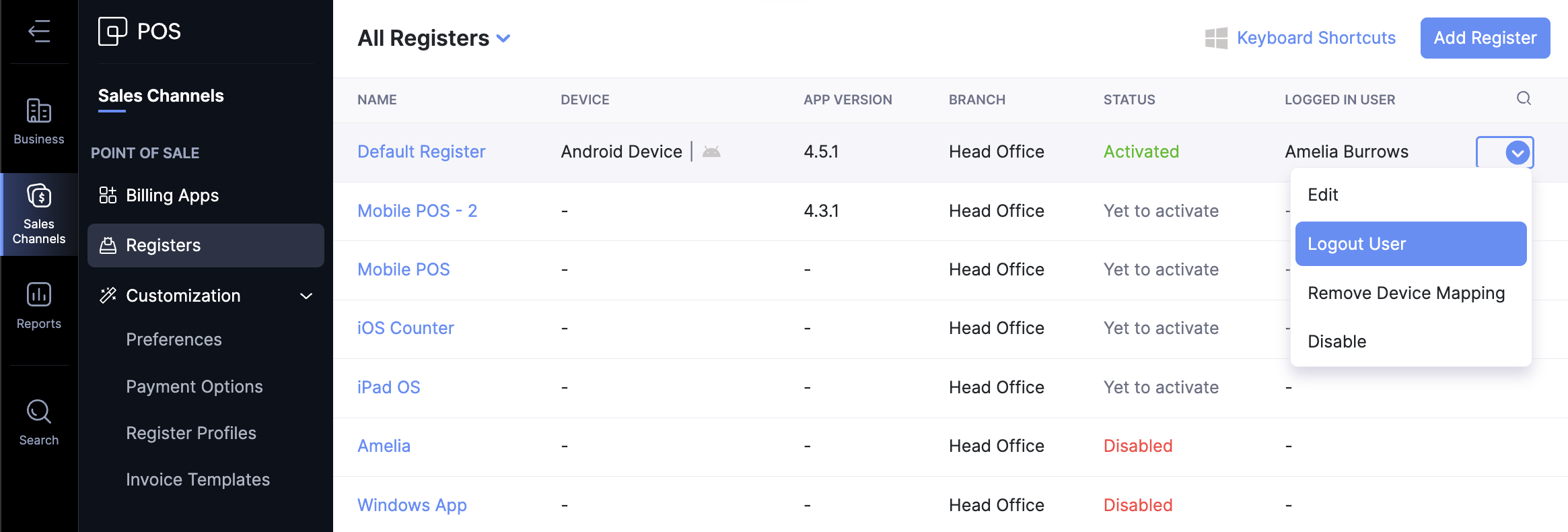1568x532 pixels.
Task: Toggle Default Register row actions dropdown
Action: 1517,153
